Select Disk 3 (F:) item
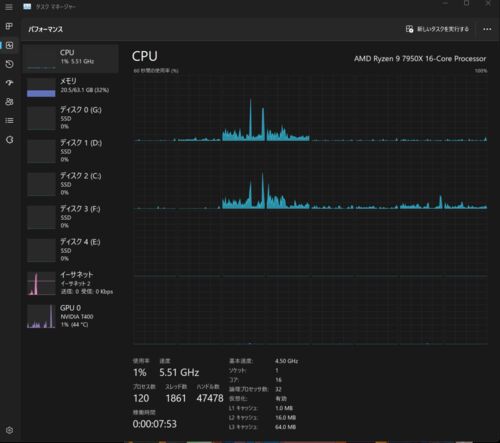500x443 pixels. pos(71,217)
